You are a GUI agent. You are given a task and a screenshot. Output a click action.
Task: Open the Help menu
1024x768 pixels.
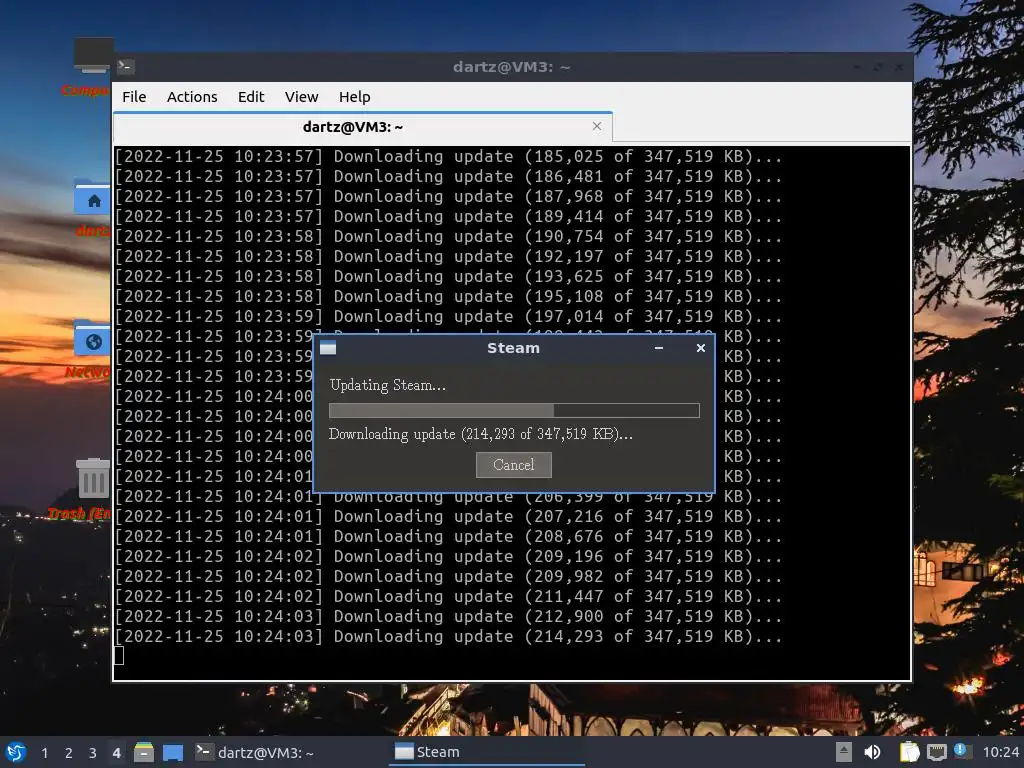[355, 97]
